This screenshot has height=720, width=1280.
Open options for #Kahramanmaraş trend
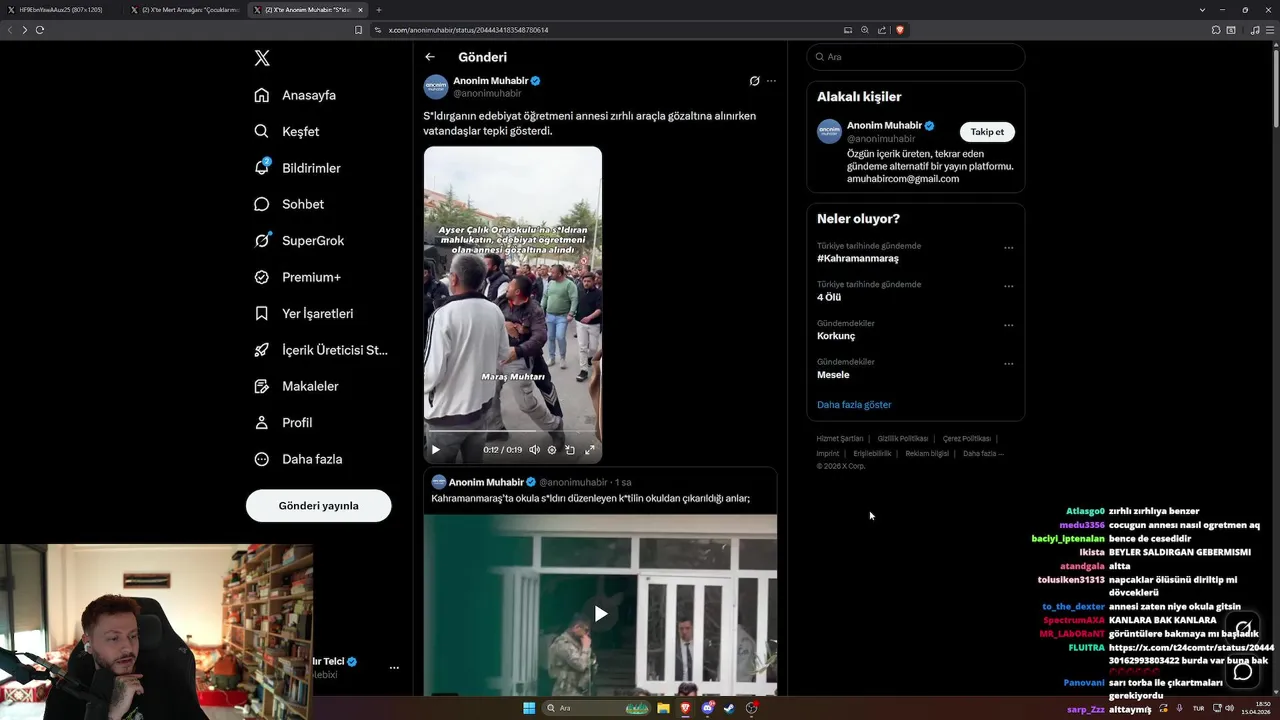click(x=1008, y=248)
